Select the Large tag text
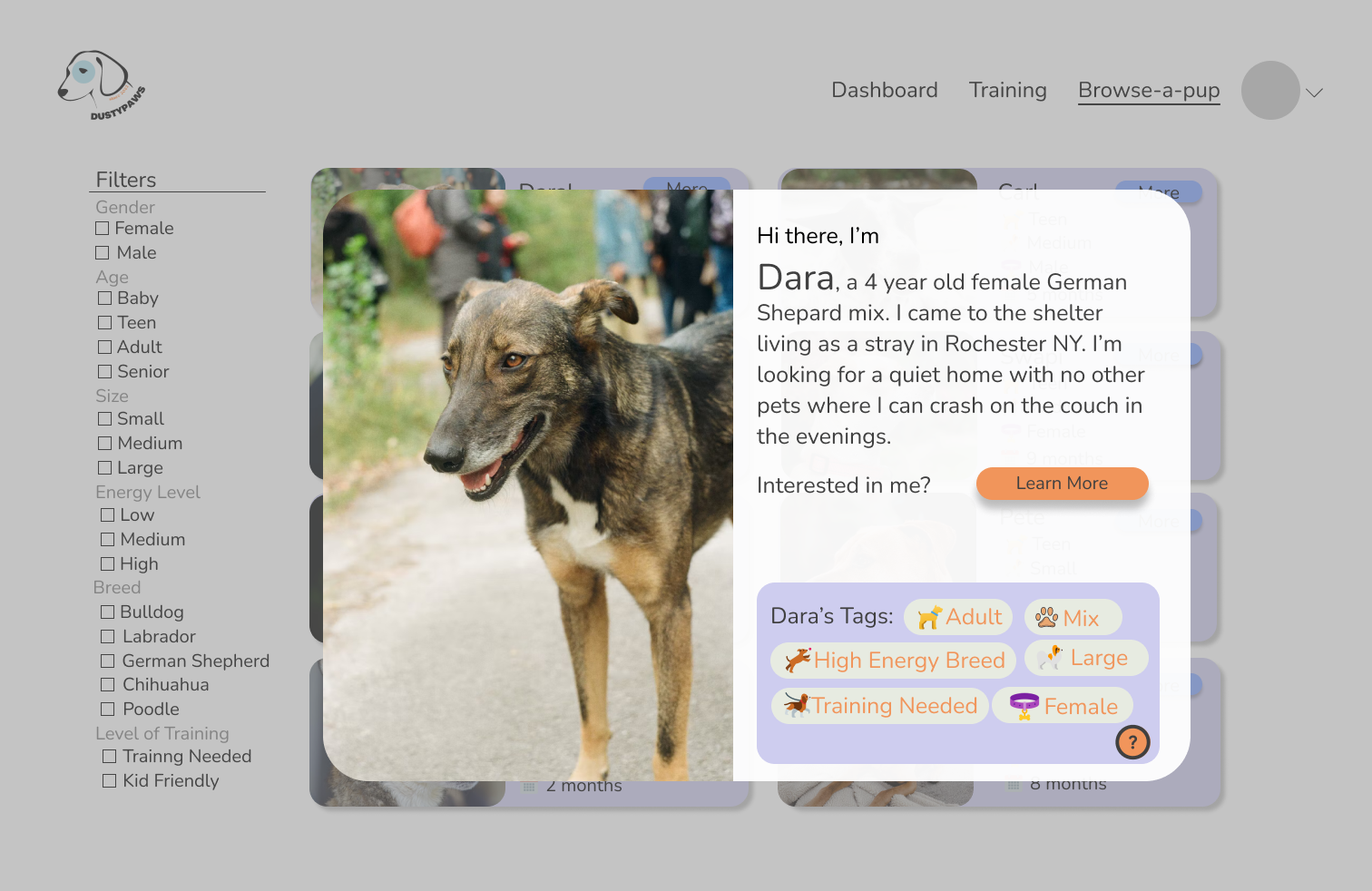This screenshot has width=1372, height=891. pyautogui.click(x=1099, y=658)
